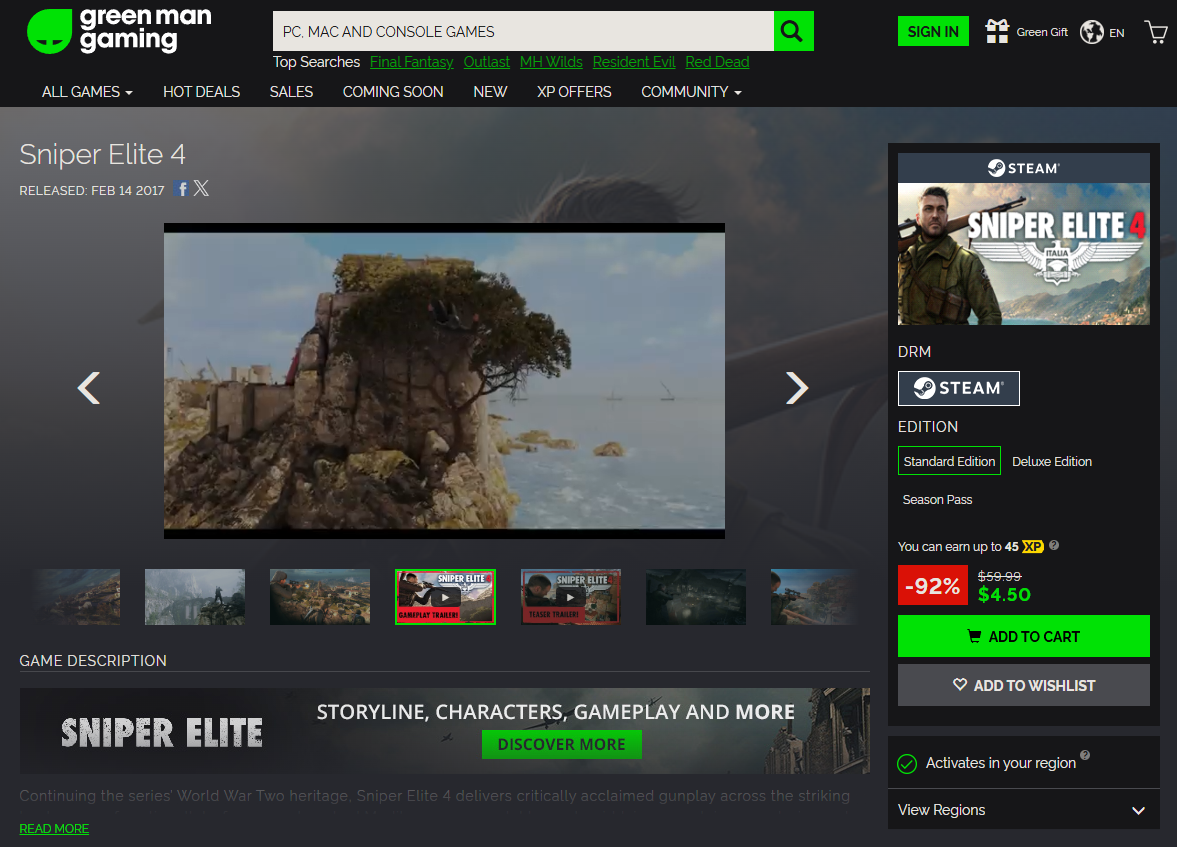
Task: Open the NEW games page
Action: (490, 92)
